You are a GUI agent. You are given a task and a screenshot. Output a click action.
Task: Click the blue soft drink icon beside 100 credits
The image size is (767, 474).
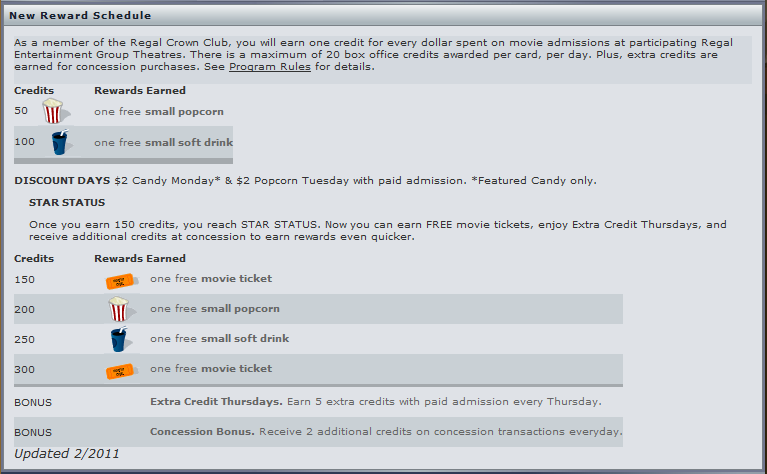pos(61,142)
